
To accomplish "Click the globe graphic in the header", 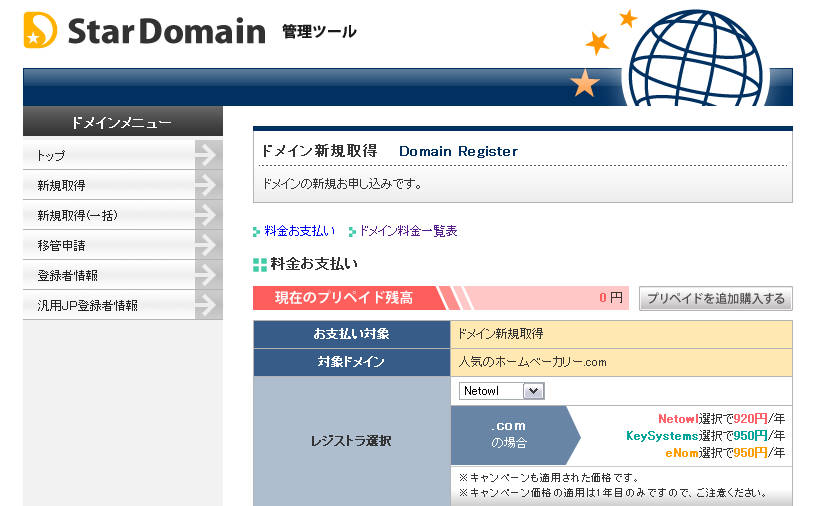I will (695, 58).
